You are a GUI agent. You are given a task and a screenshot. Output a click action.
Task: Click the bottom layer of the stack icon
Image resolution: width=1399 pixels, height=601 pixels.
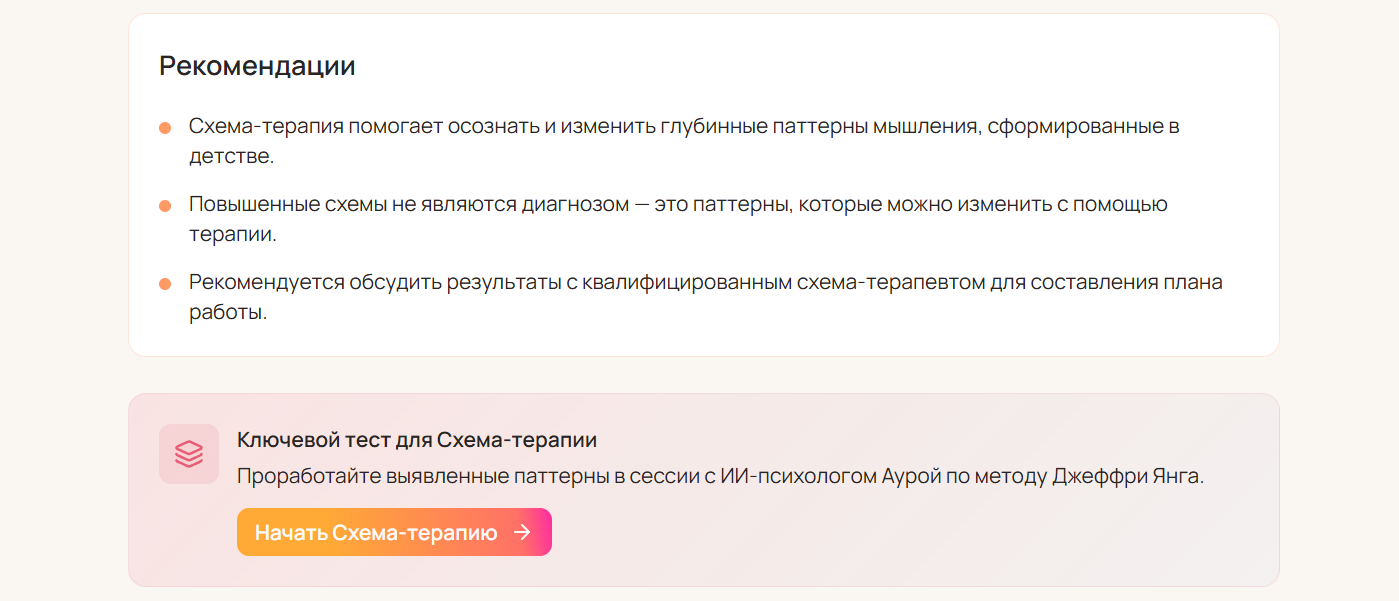tap(189, 461)
